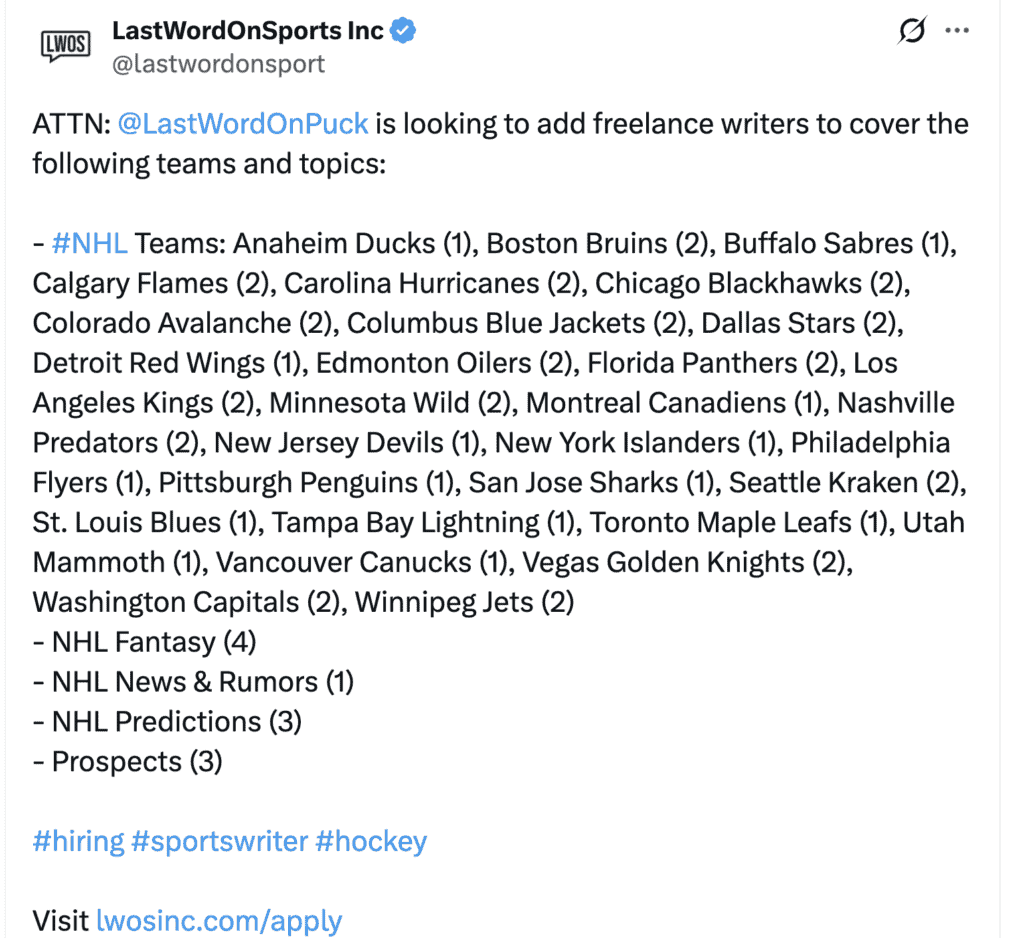Click the "Winnipeg Jets (2)" text
This screenshot has width=1024, height=938.
click(x=464, y=602)
